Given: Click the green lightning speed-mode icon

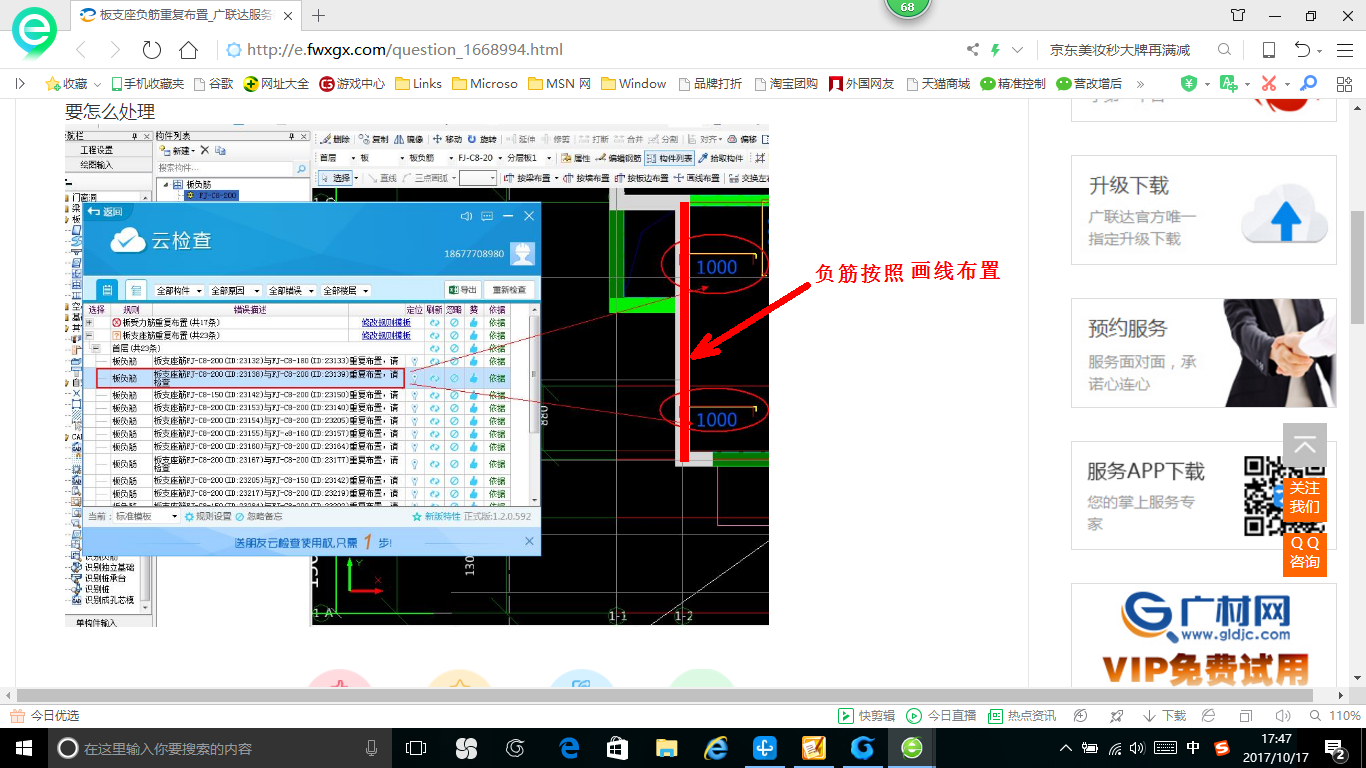Looking at the screenshot, I should [995, 50].
